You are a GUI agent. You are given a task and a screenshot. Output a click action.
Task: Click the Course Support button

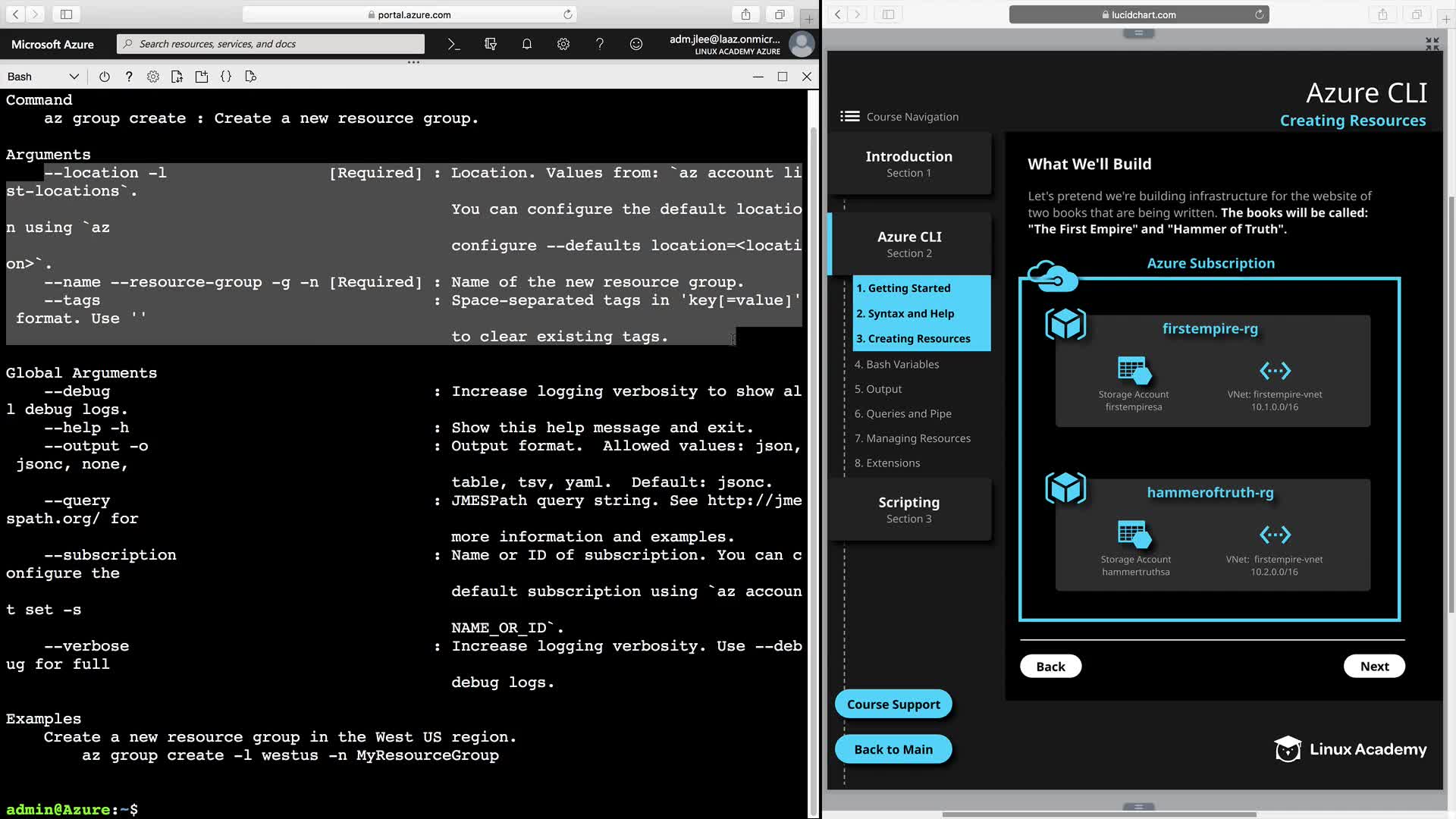tap(893, 704)
